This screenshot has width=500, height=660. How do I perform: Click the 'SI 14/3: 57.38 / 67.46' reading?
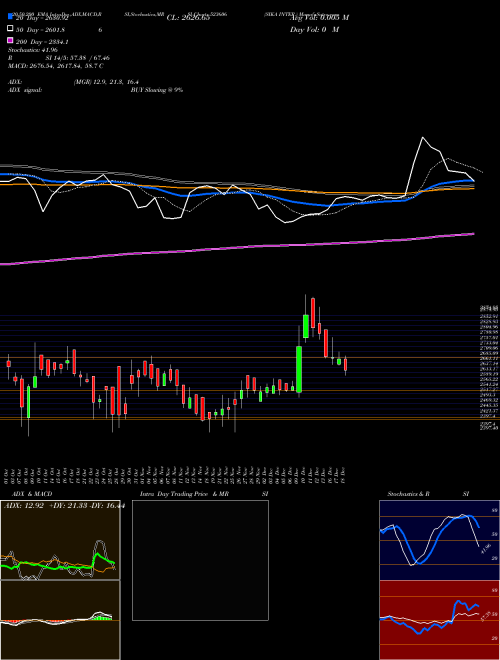click(x=78, y=58)
